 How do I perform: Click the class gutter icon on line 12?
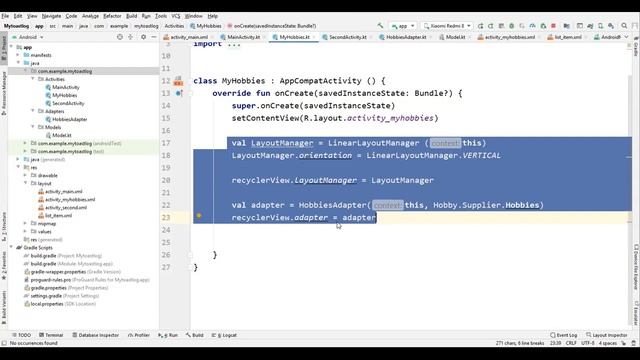tap(178, 80)
